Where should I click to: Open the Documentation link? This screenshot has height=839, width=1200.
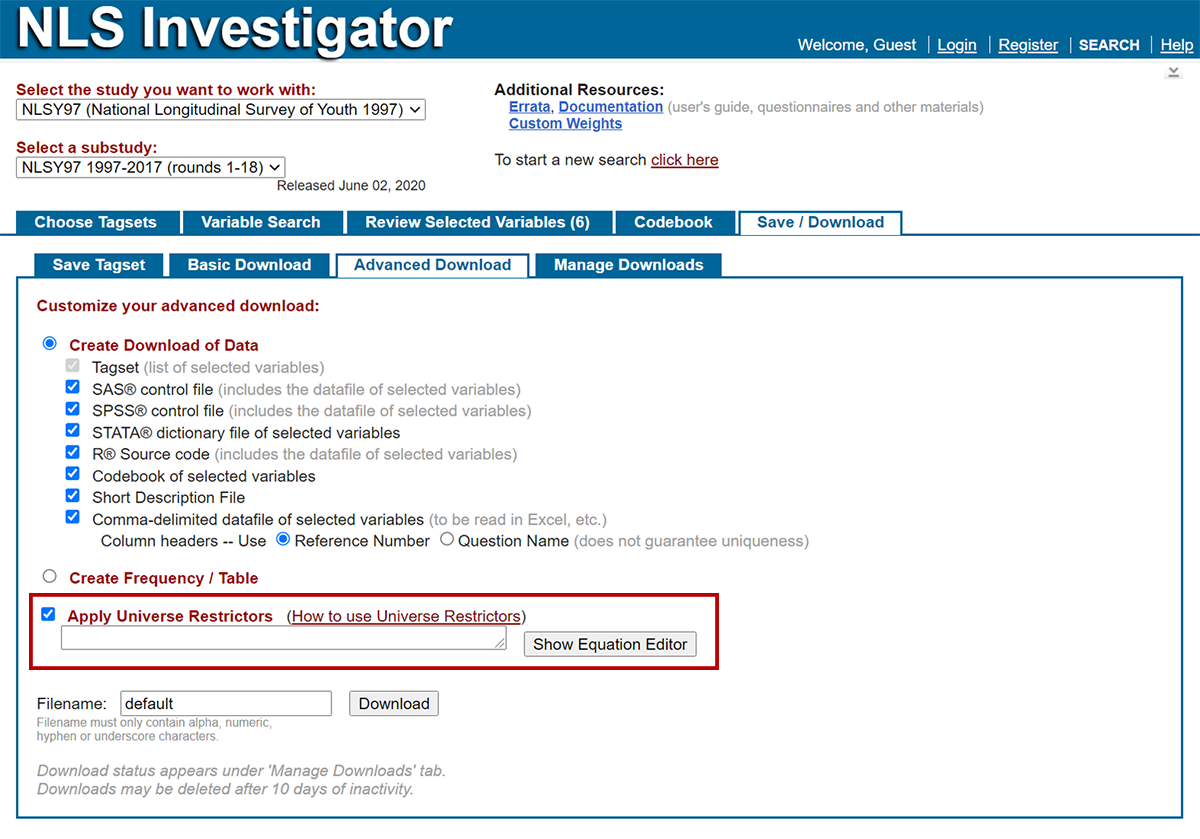[x=611, y=107]
